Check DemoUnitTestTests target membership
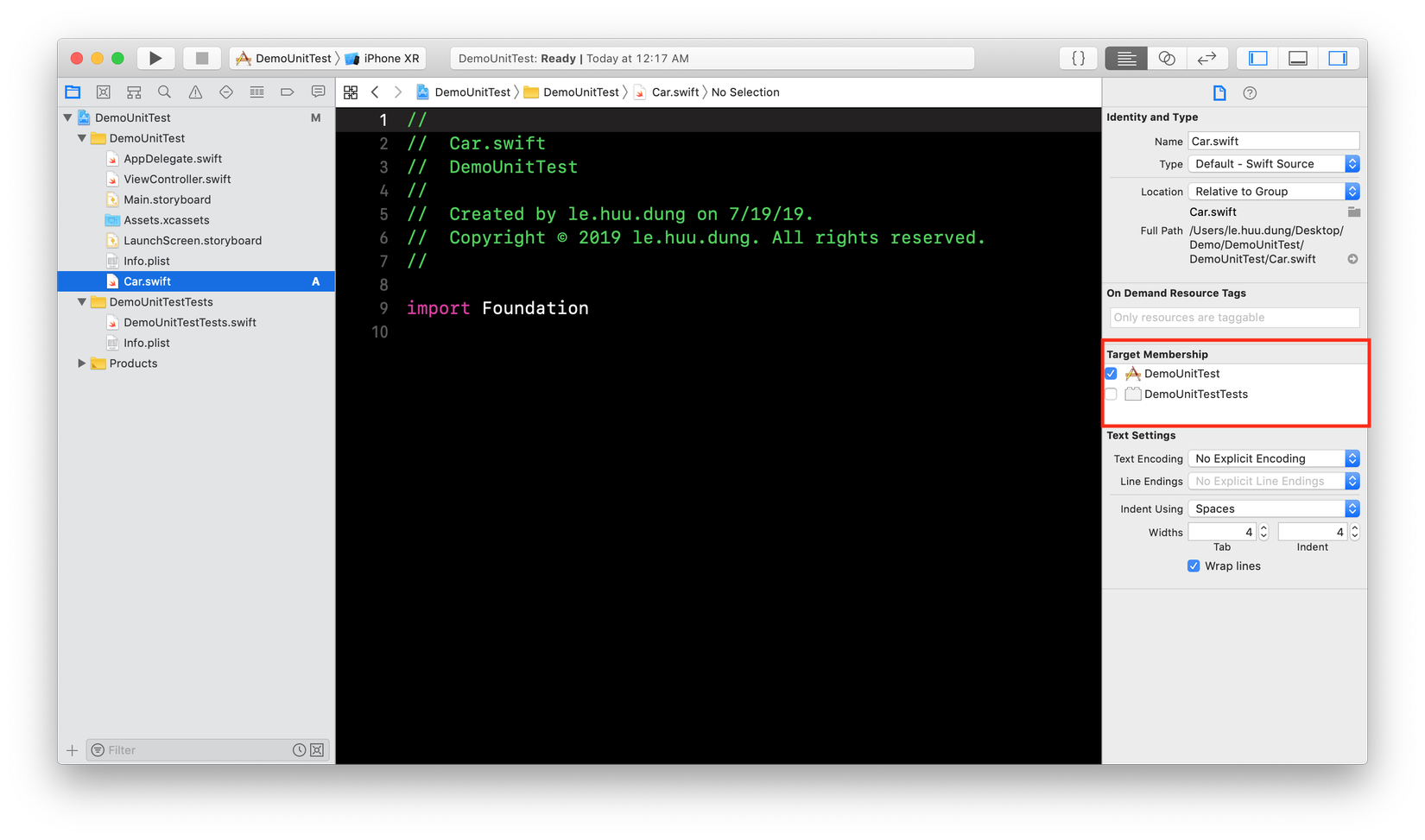1425x840 pixels. click(1111, 395)
